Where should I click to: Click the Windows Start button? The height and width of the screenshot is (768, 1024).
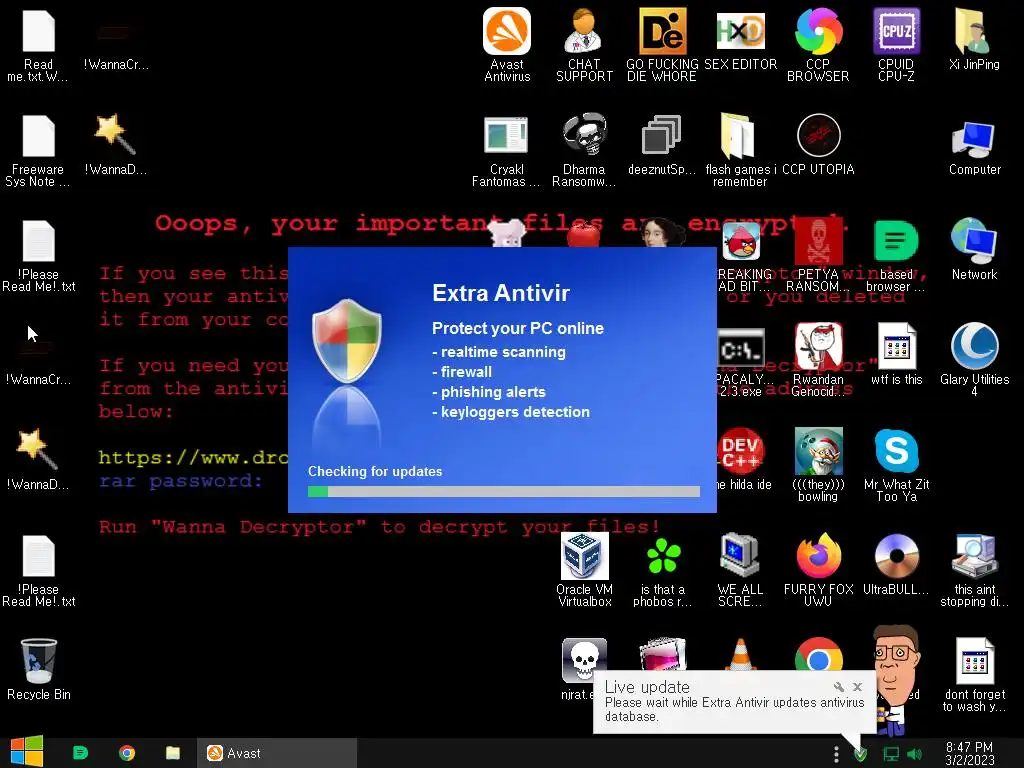26,752
